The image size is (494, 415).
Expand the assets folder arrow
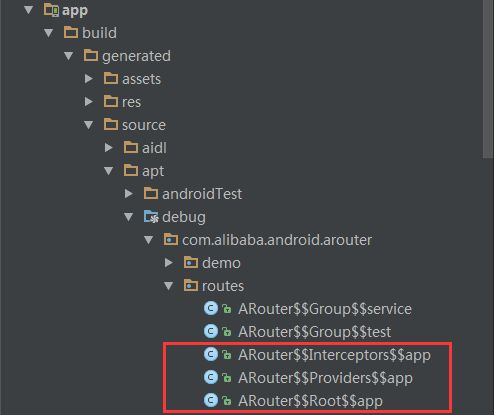coord(89,79)
